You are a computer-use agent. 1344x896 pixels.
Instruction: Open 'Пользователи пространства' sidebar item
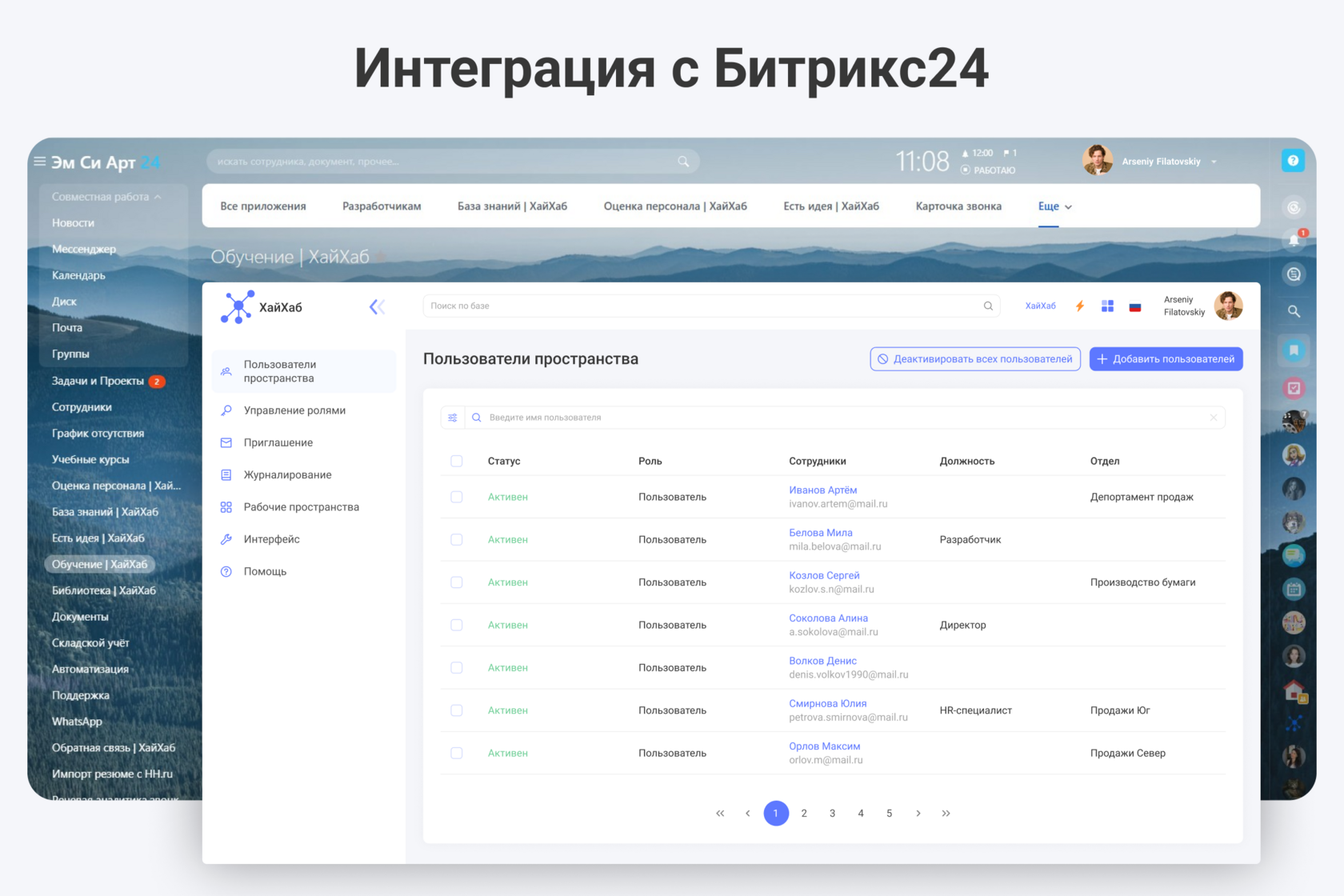(304, 371)
